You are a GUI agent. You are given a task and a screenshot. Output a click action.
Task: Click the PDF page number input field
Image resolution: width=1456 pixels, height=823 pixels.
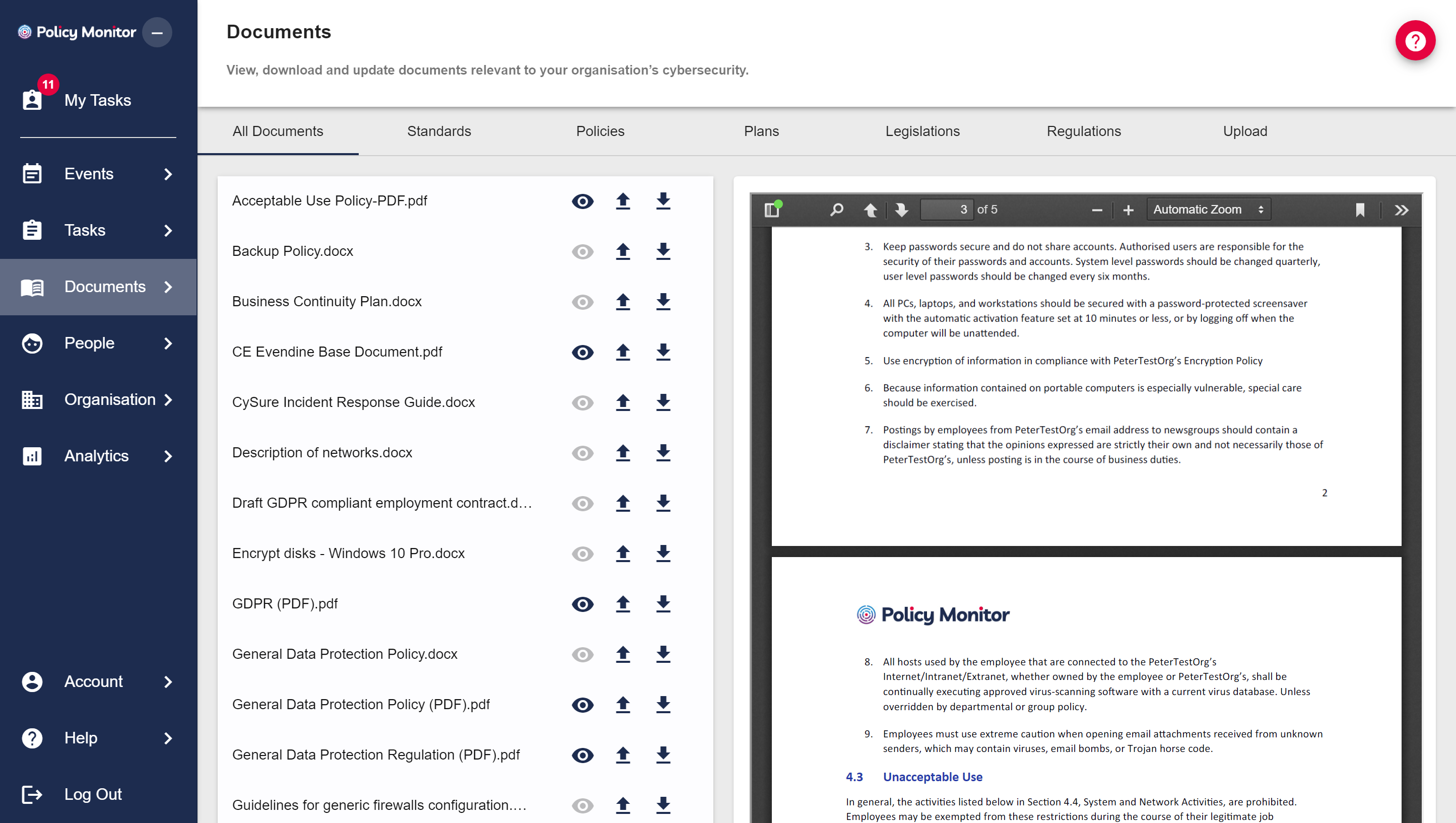(947, 210)
